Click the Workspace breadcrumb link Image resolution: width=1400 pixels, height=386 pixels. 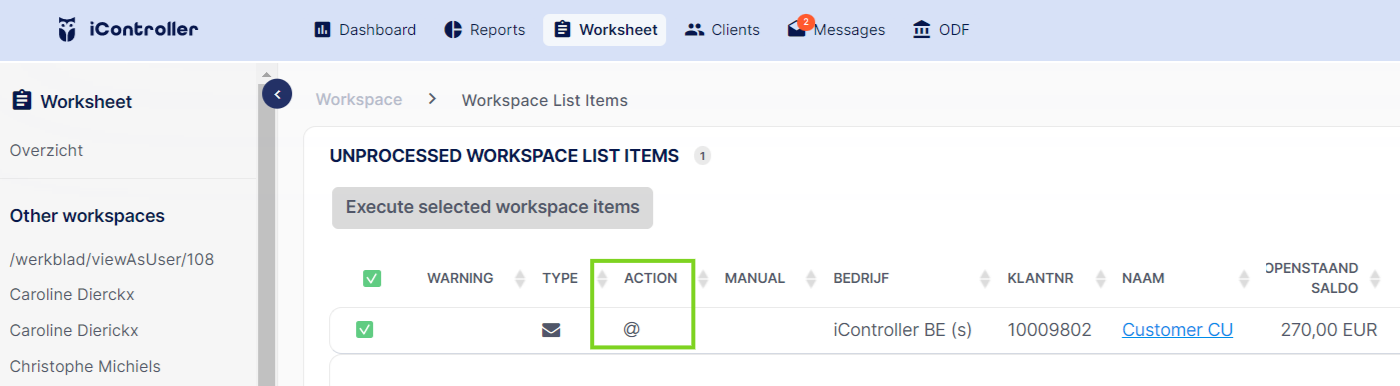[x=359, y=100]
